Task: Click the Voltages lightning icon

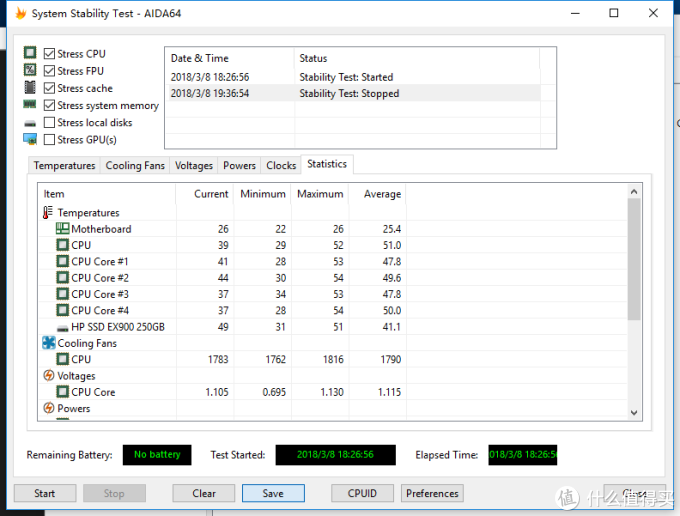Action: [x=49, y=376]
